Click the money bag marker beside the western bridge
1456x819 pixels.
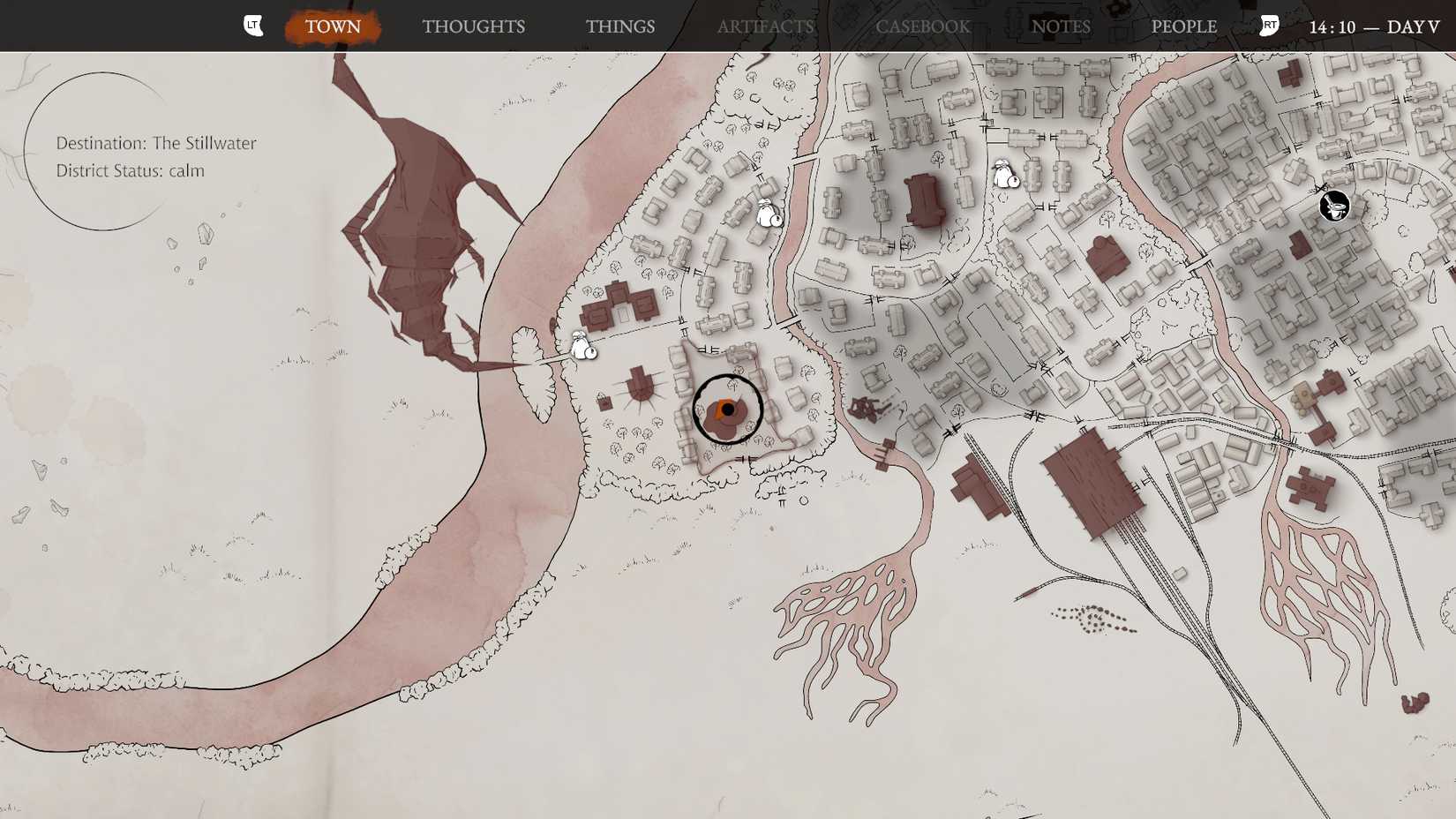[582, 346]
